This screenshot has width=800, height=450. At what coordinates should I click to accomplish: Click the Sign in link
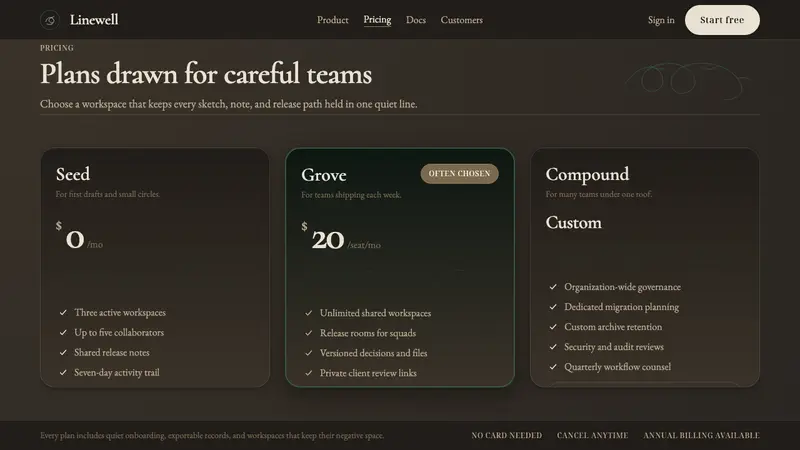click(661, 20)
